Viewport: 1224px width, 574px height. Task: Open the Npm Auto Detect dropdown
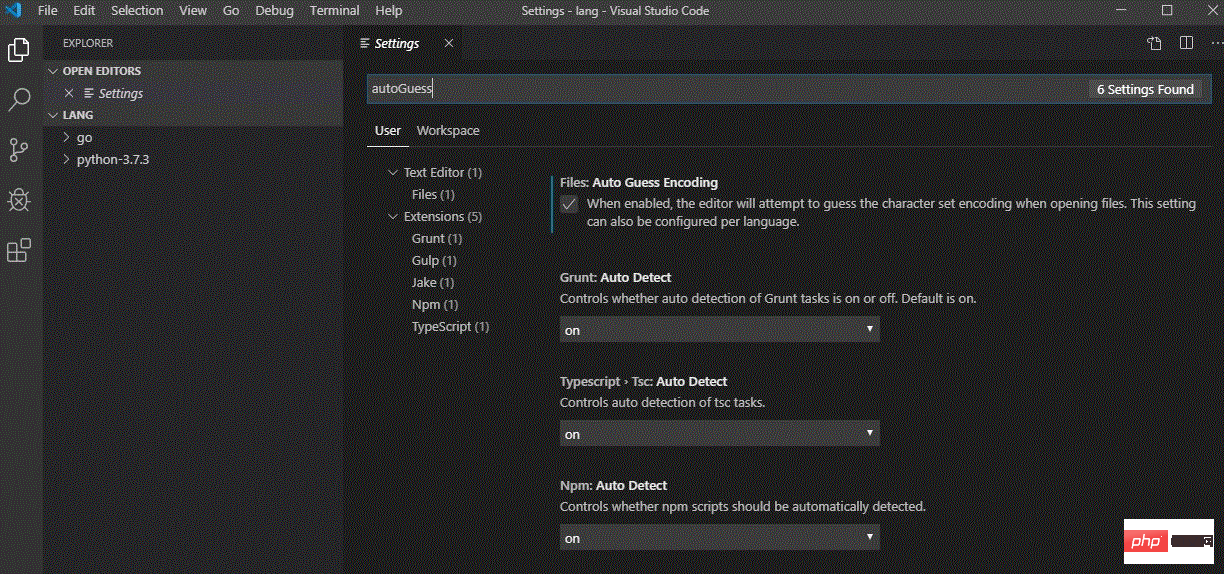click(719, 538)
